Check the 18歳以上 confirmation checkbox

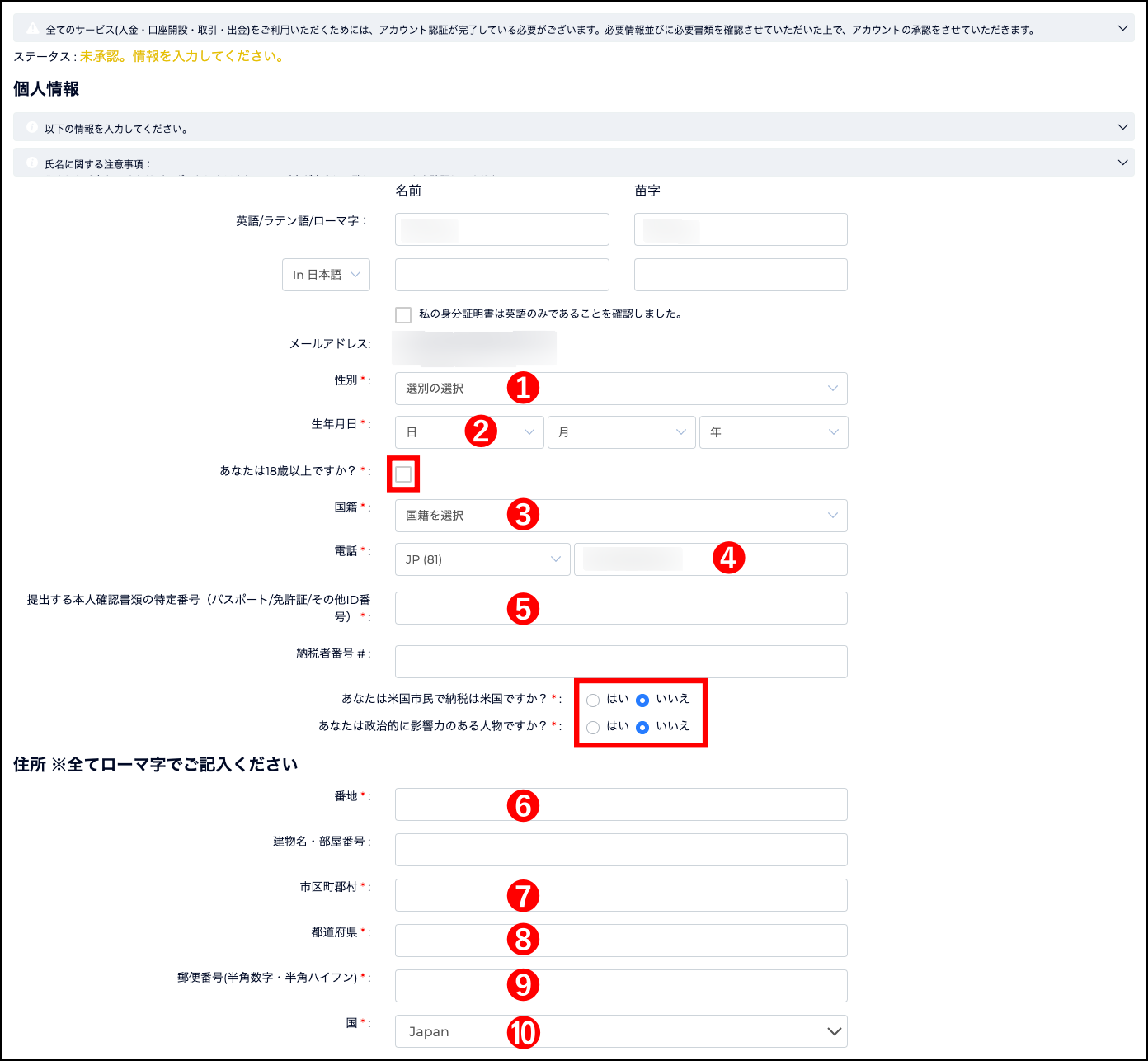(403, 474)
